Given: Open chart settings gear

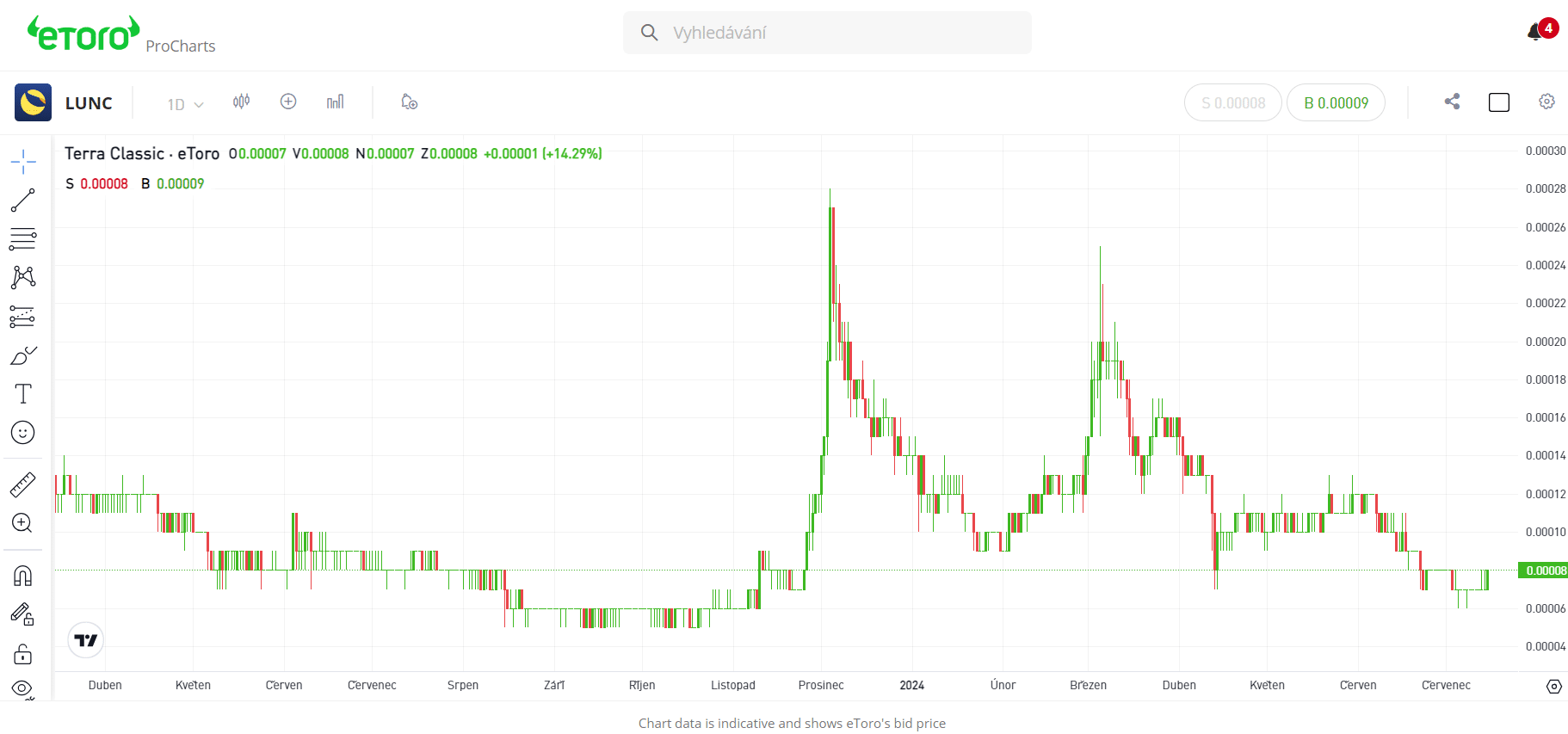Looking at the screenshot, I should pos(1546,102).
